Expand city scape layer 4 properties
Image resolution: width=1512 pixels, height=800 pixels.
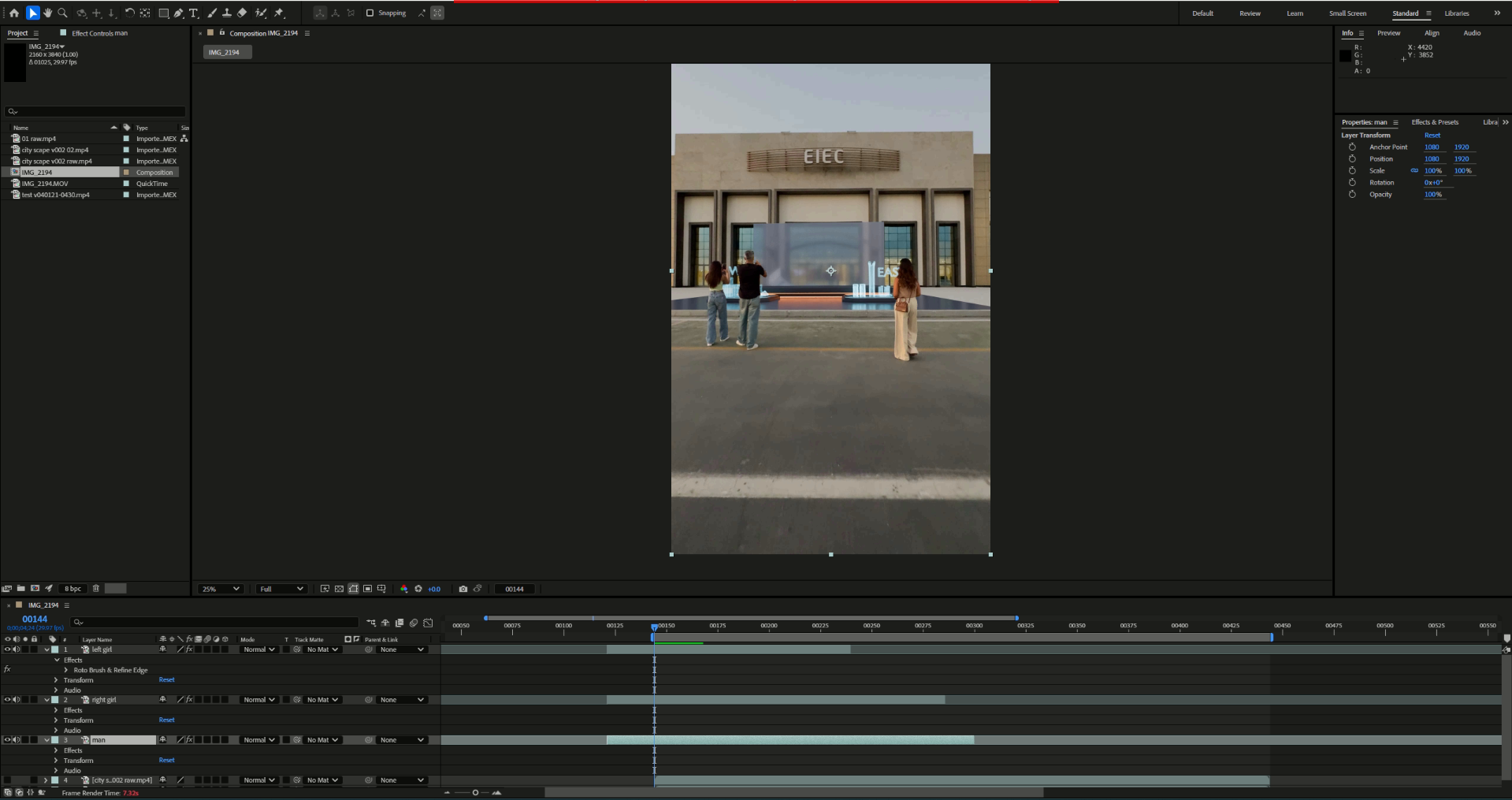pos(46,780)
